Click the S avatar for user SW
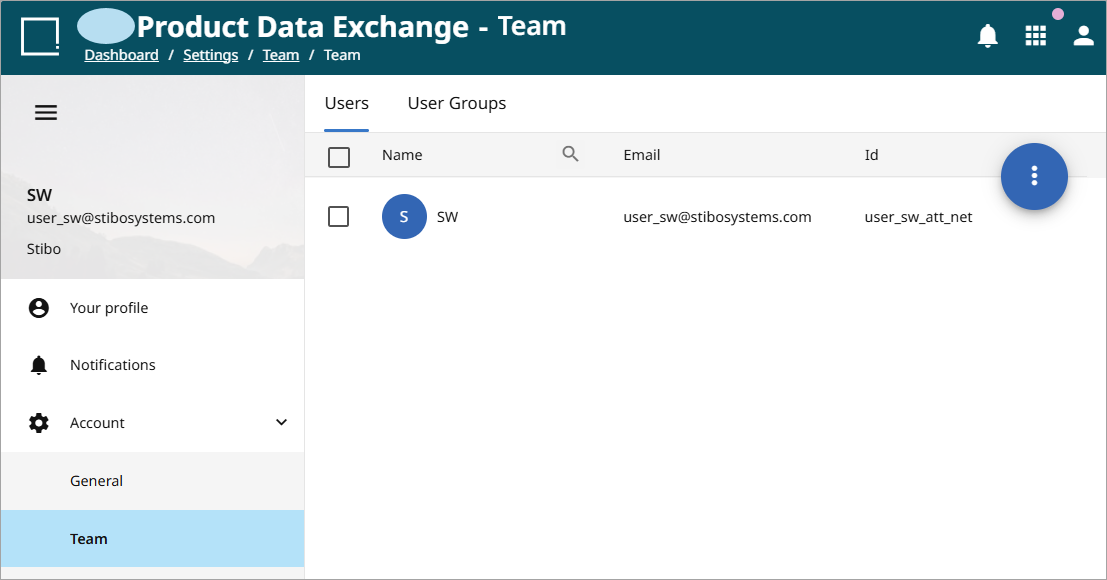The height and width of the screenshot is (580, 1107). pyautogui.click(x=404, y=217)
